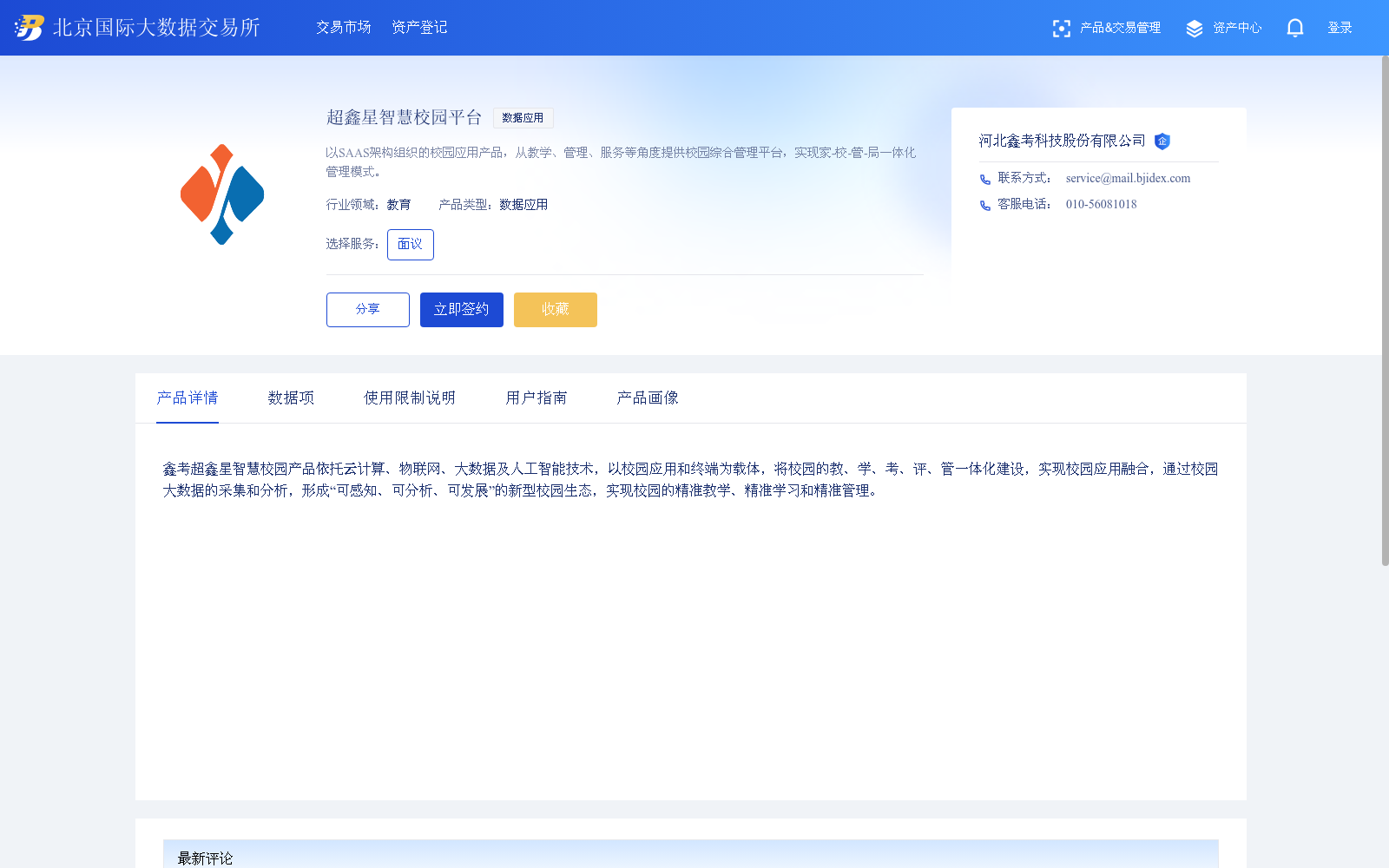Viewport: 1389px width, 868px height.
Task: Click the 立即签约 button
Action: (x=462, y=310)
